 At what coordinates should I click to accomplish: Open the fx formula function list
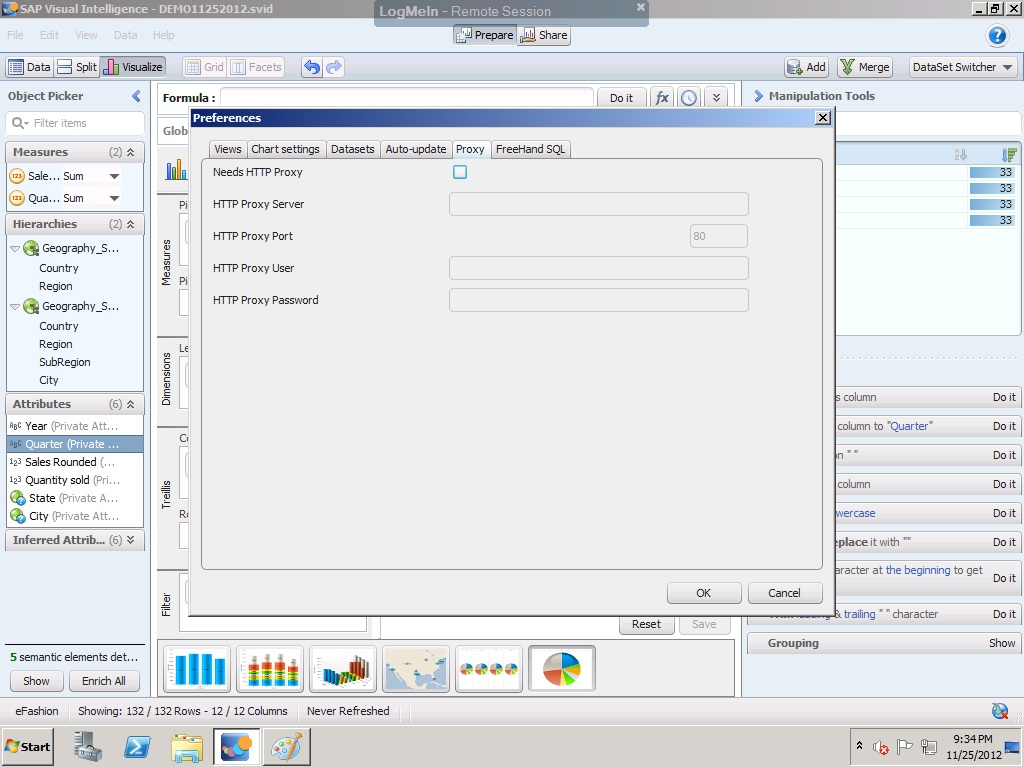click(x=662, y=98)
